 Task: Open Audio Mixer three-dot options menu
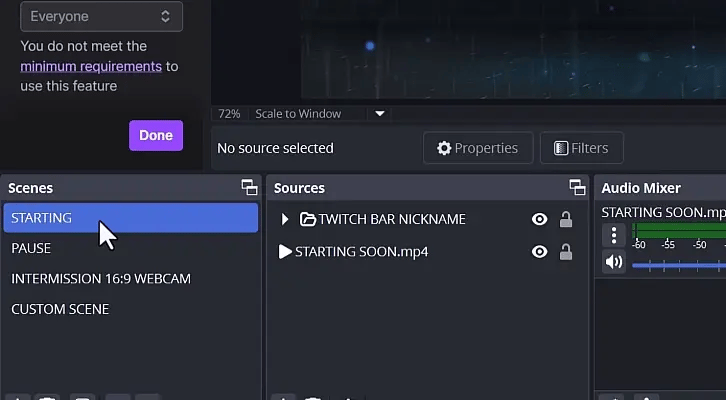(614, 235)
